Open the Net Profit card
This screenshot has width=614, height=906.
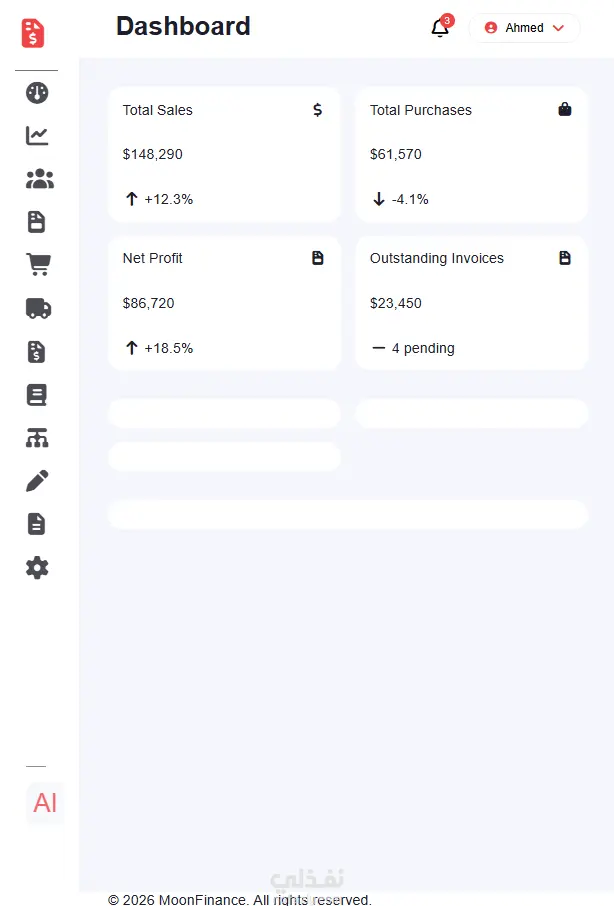(224, 303)
